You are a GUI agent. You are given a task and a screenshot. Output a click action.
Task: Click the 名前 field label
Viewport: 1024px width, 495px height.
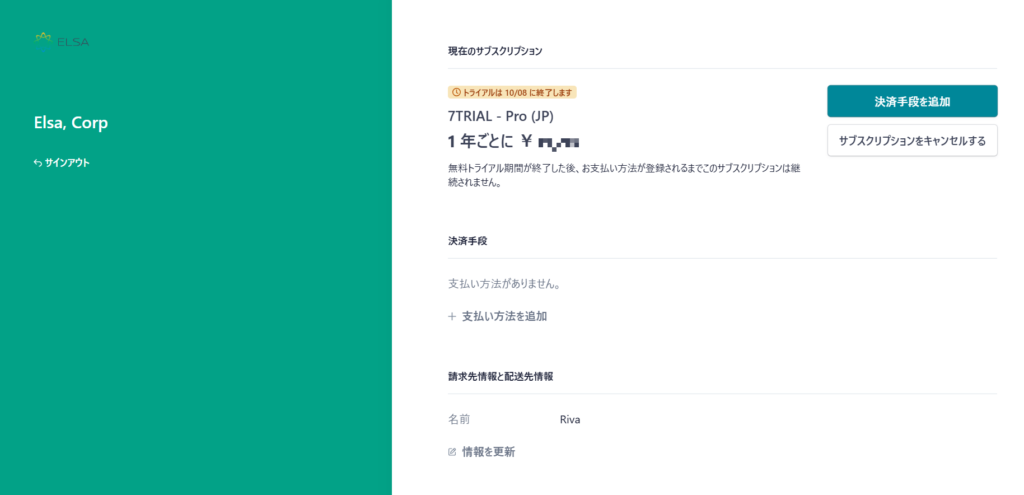[459, 420]
